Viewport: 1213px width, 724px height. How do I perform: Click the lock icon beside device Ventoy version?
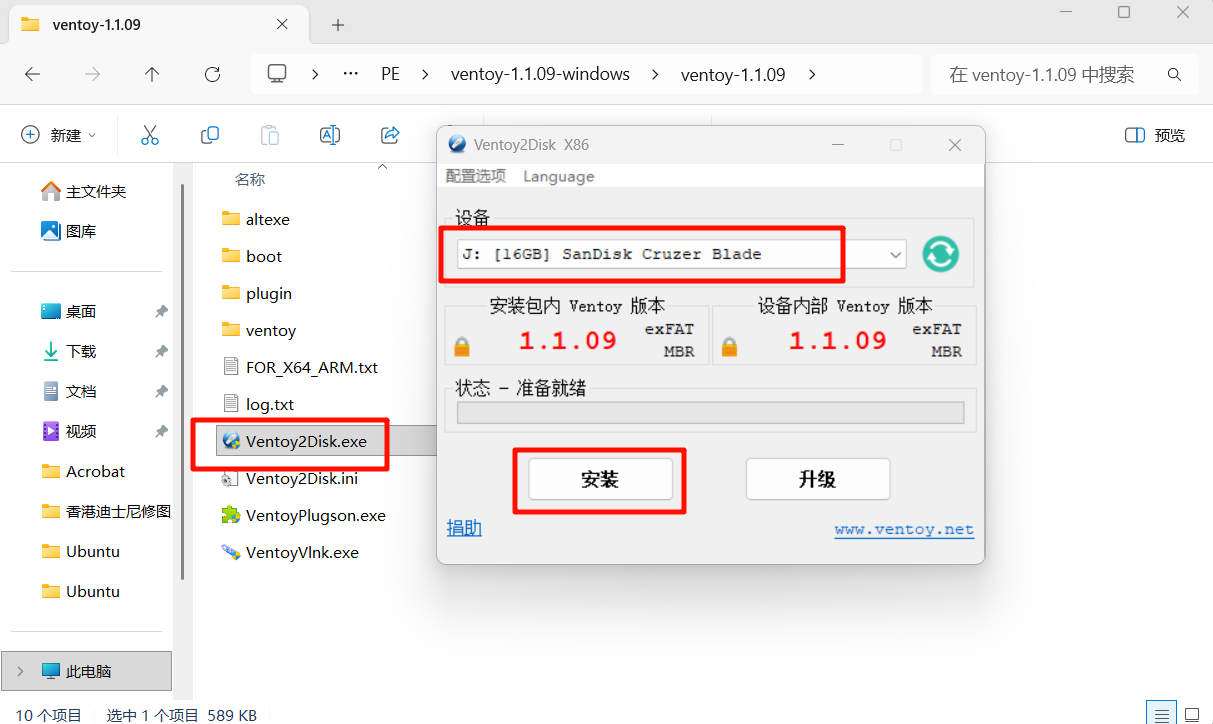point(729,347)
